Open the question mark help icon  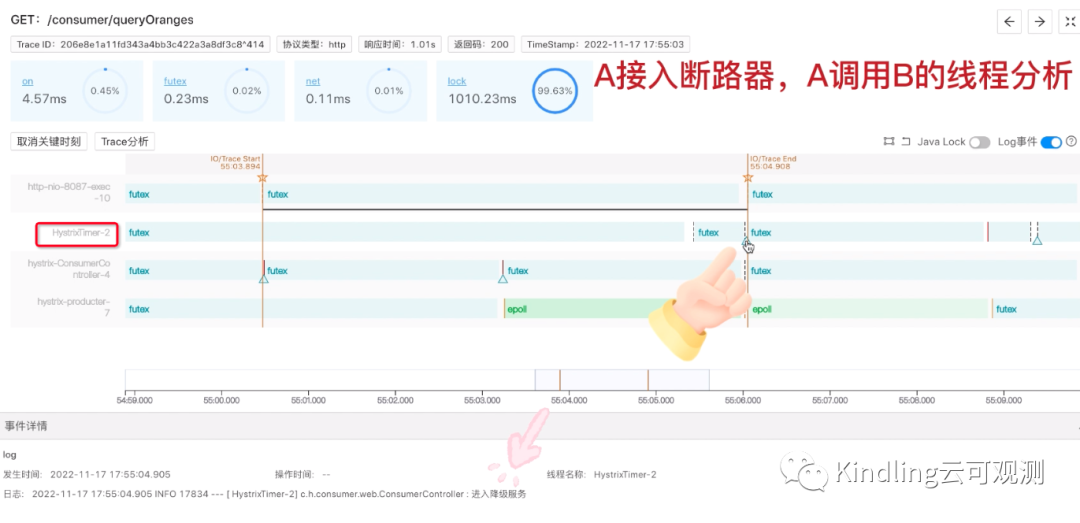1071,141
